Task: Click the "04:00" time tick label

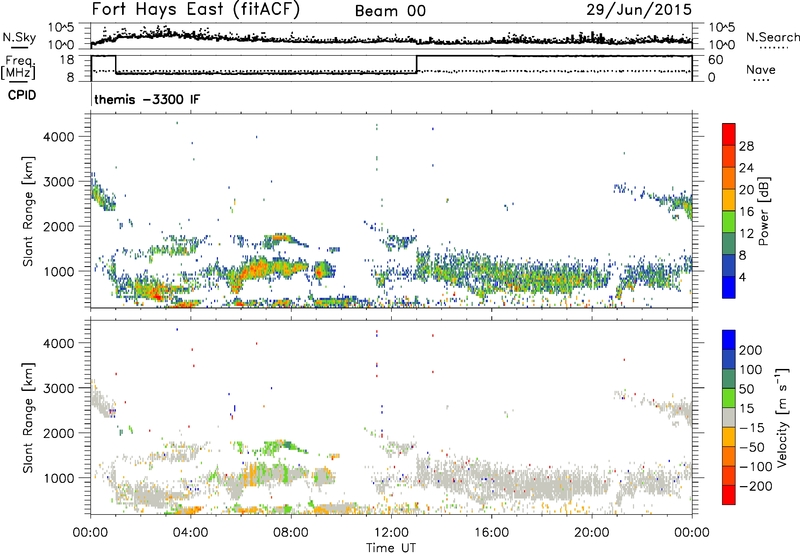Action: coord(190,533)
